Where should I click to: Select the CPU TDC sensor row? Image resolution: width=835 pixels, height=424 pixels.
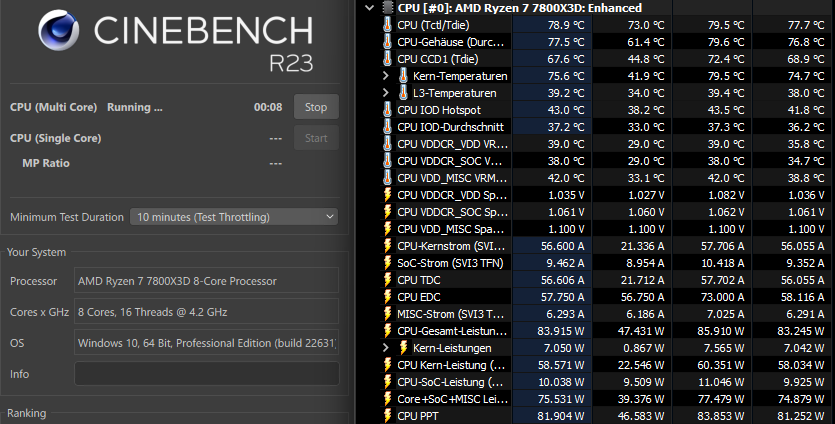[607, 280]
